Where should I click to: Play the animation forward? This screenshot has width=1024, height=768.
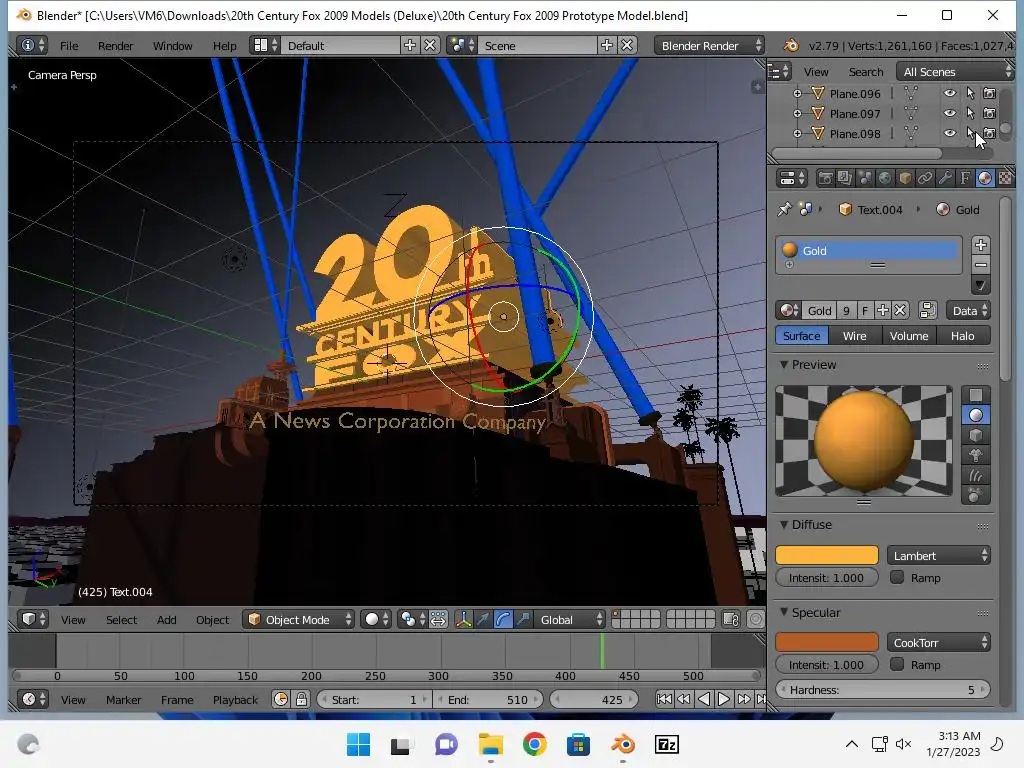pos(724,699)
